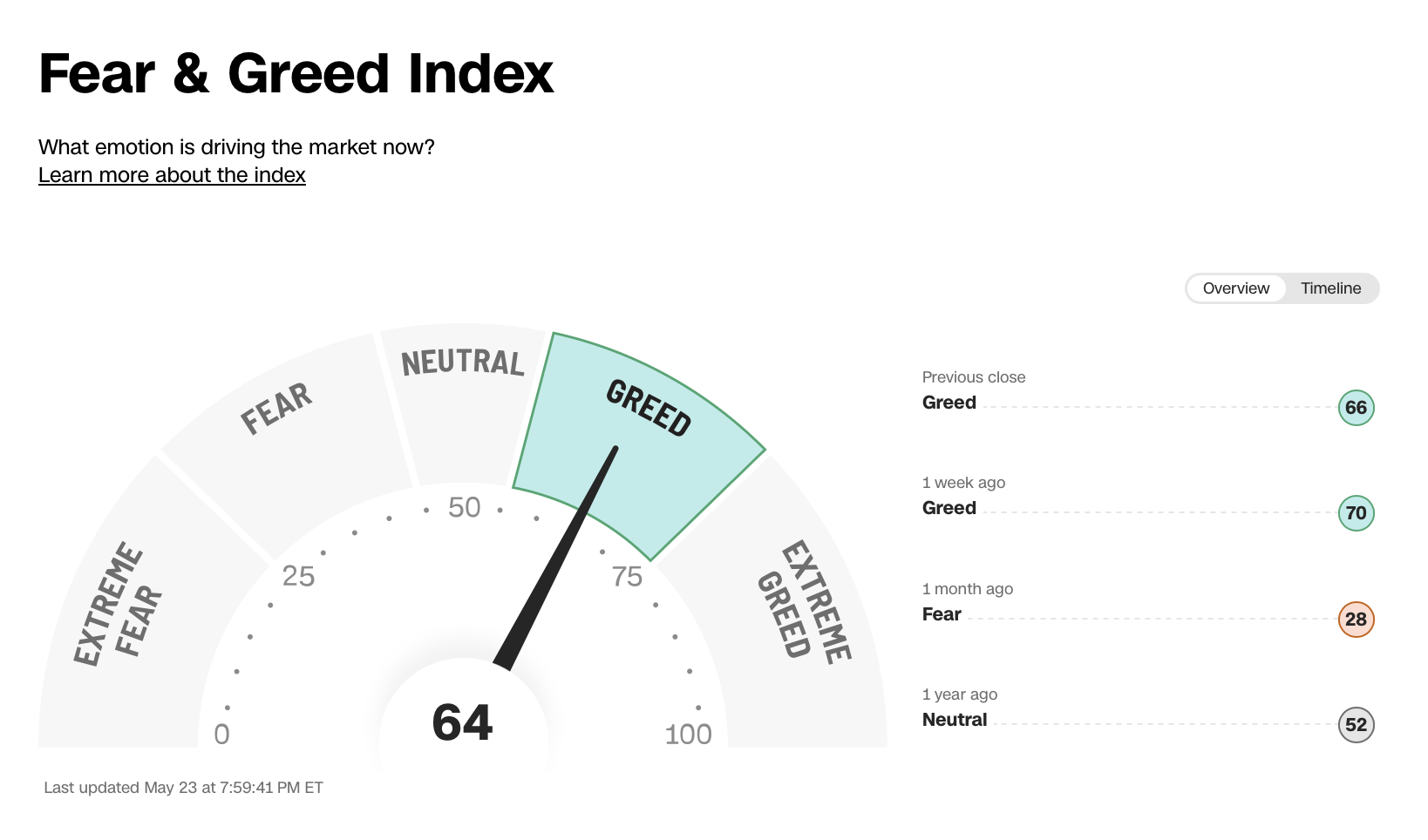Click the green 66 previous close badge

coord(1356,408)
